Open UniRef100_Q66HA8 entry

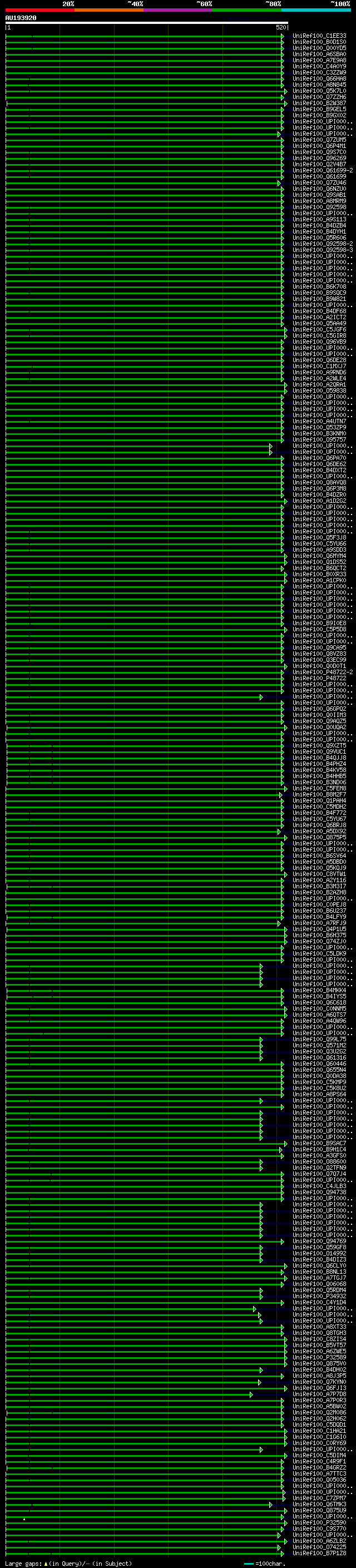tap(319, 78)
